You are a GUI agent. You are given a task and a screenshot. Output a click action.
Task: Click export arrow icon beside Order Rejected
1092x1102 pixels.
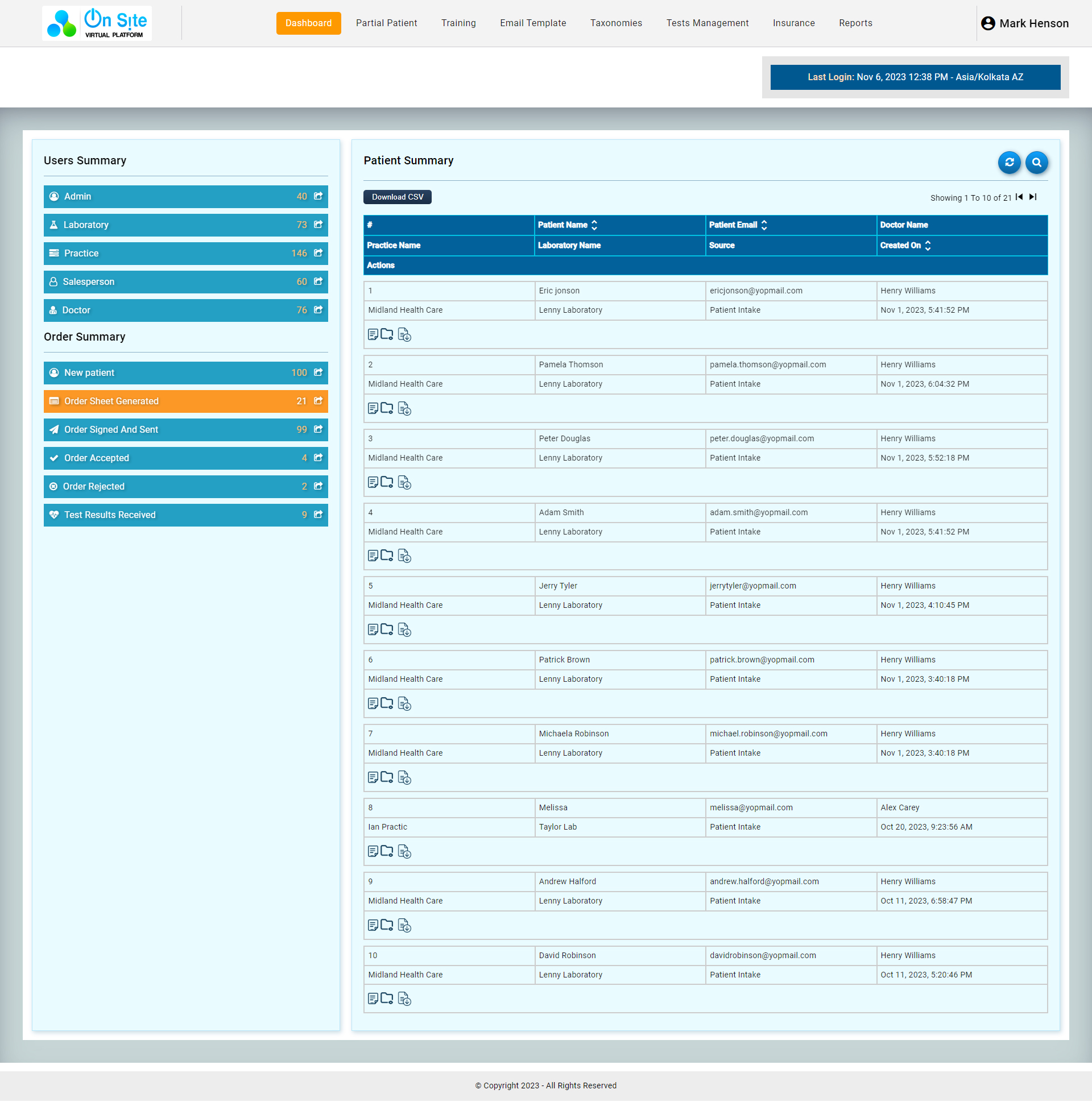(x=318, y=487)
